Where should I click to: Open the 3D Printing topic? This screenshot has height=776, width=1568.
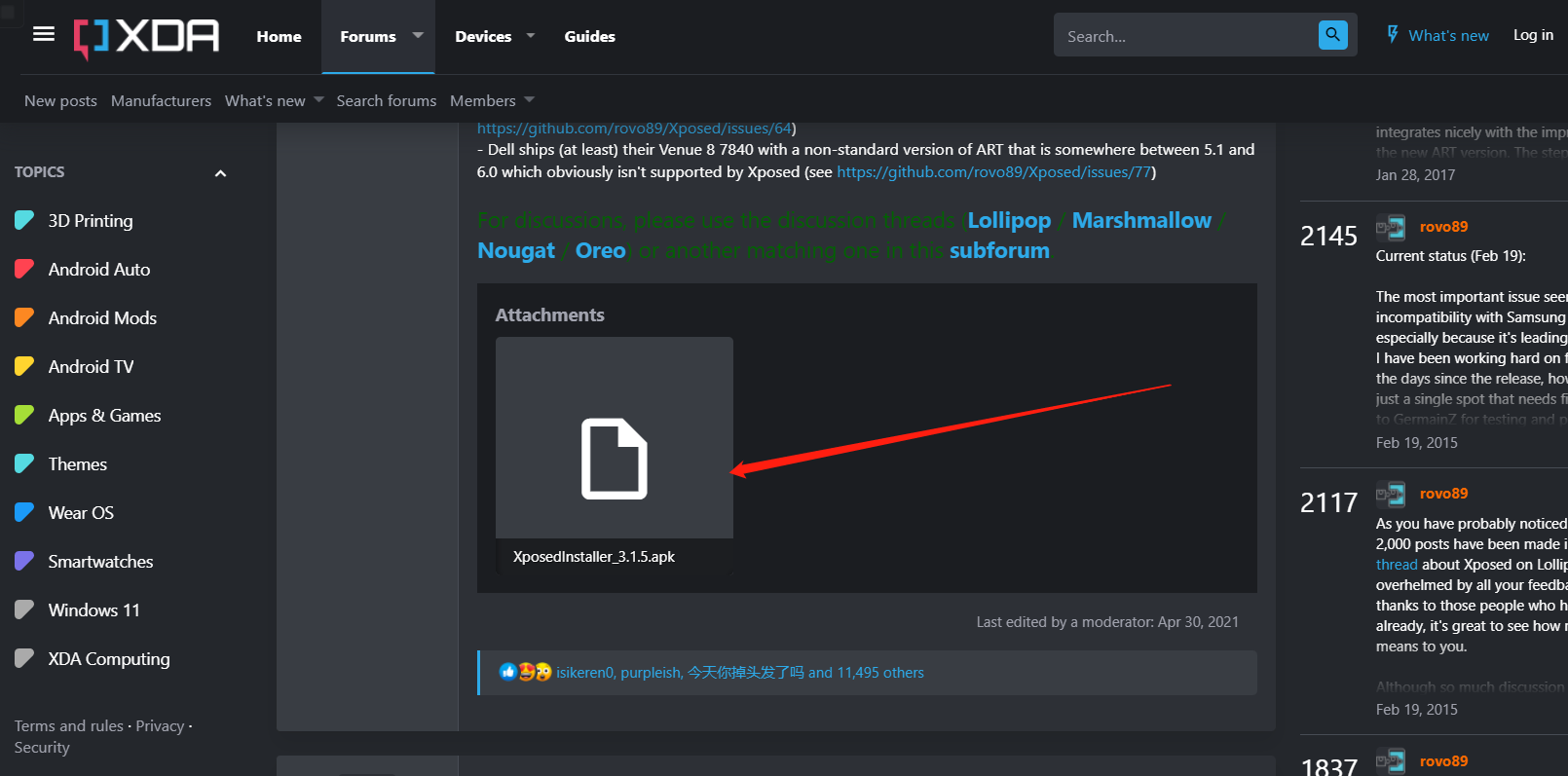coord(91,221)
